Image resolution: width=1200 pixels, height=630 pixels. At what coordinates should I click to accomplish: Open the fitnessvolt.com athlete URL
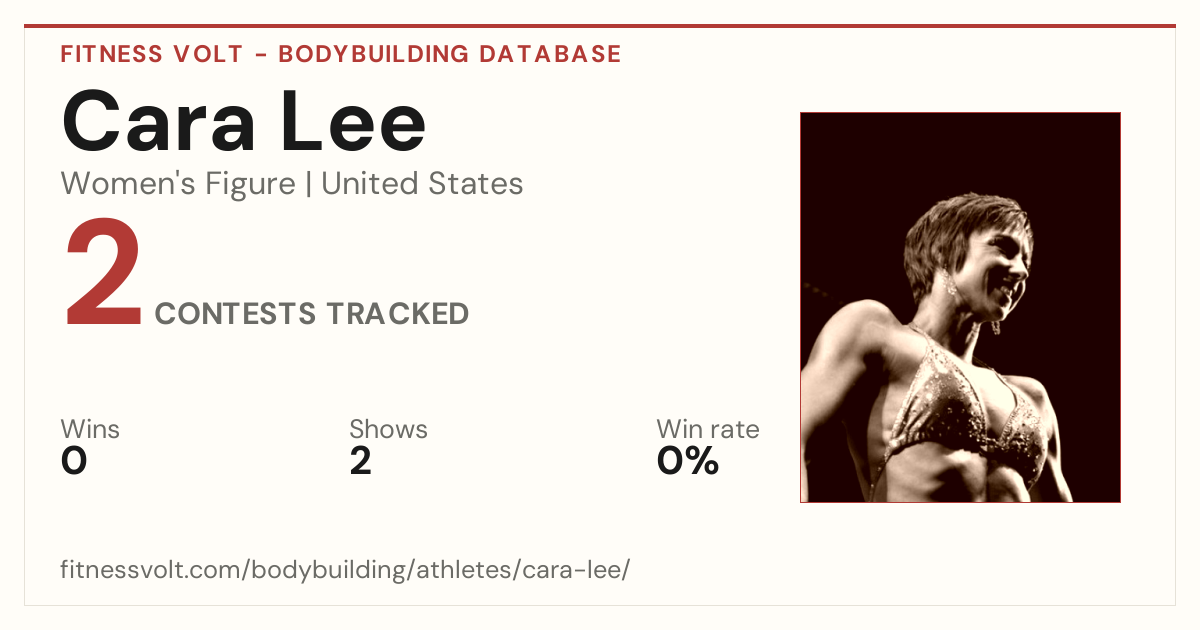pos(345,571)
